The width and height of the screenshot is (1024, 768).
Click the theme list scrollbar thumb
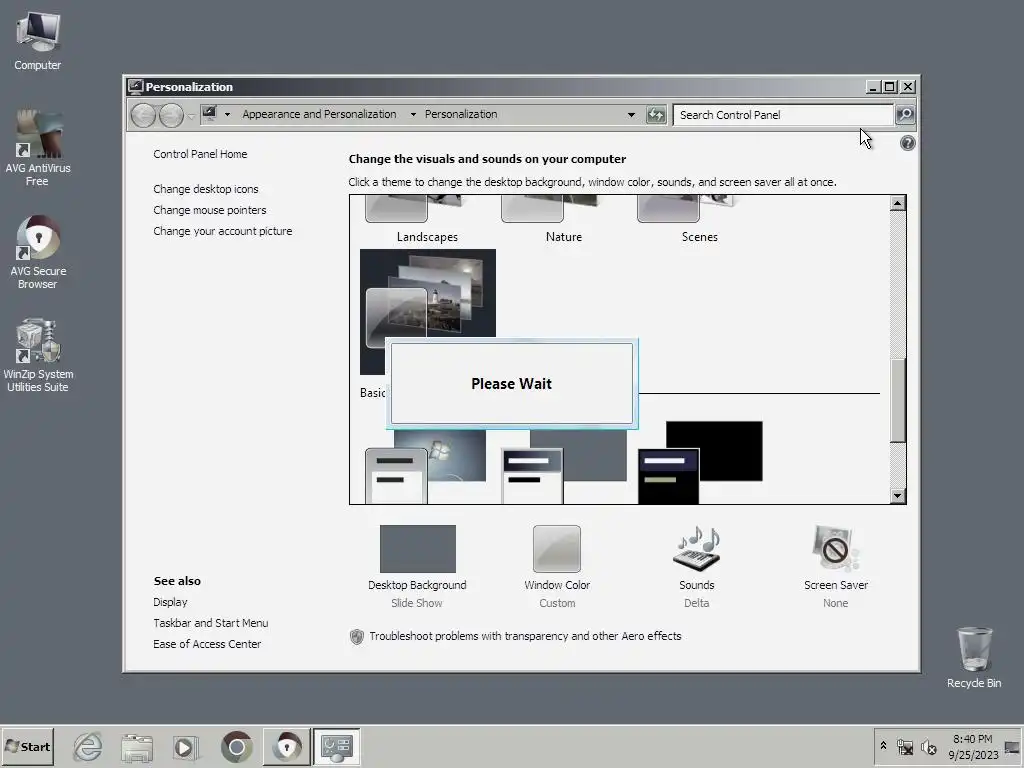(x=898, y=400)
